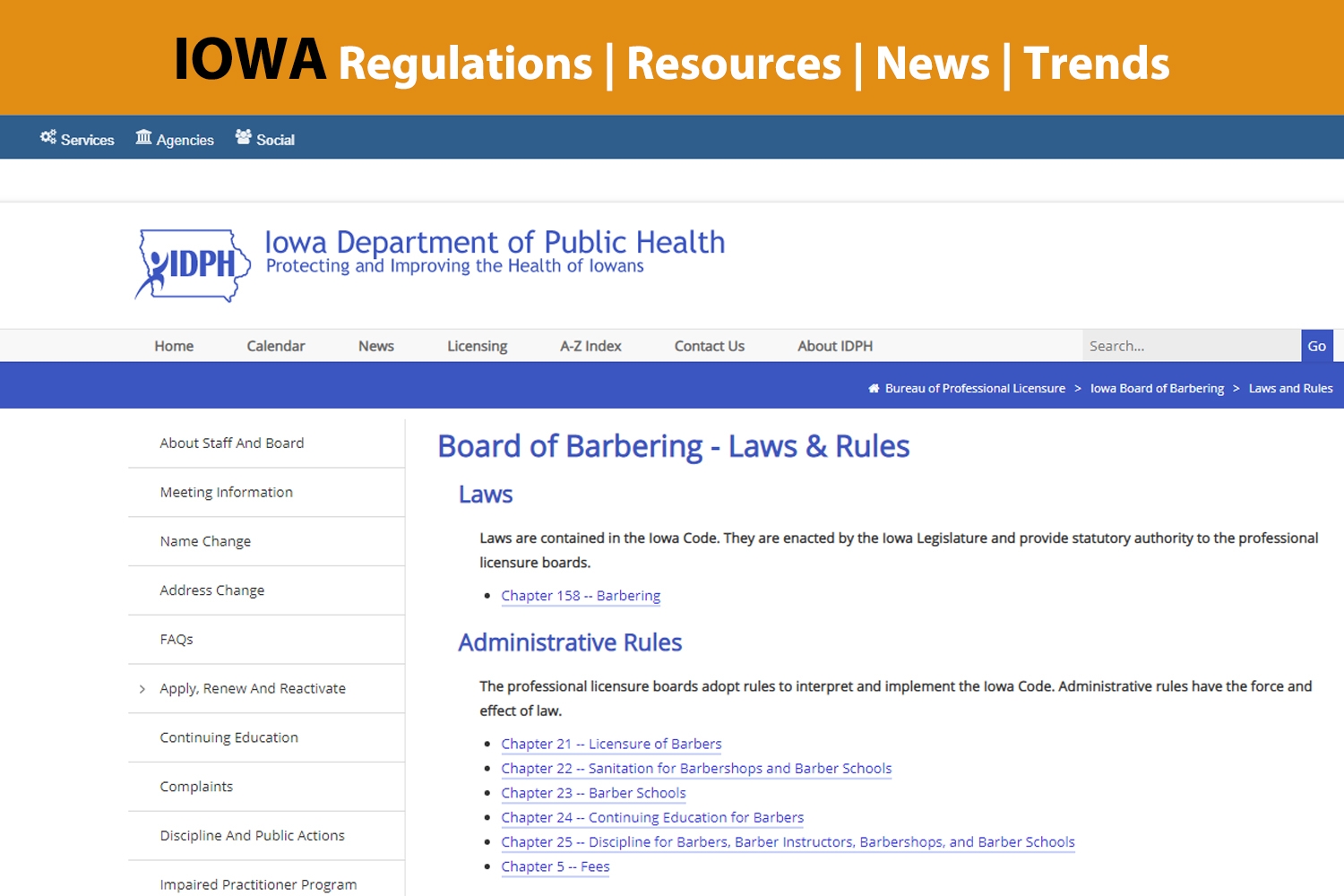Open the About IDPH menu item

835,346
